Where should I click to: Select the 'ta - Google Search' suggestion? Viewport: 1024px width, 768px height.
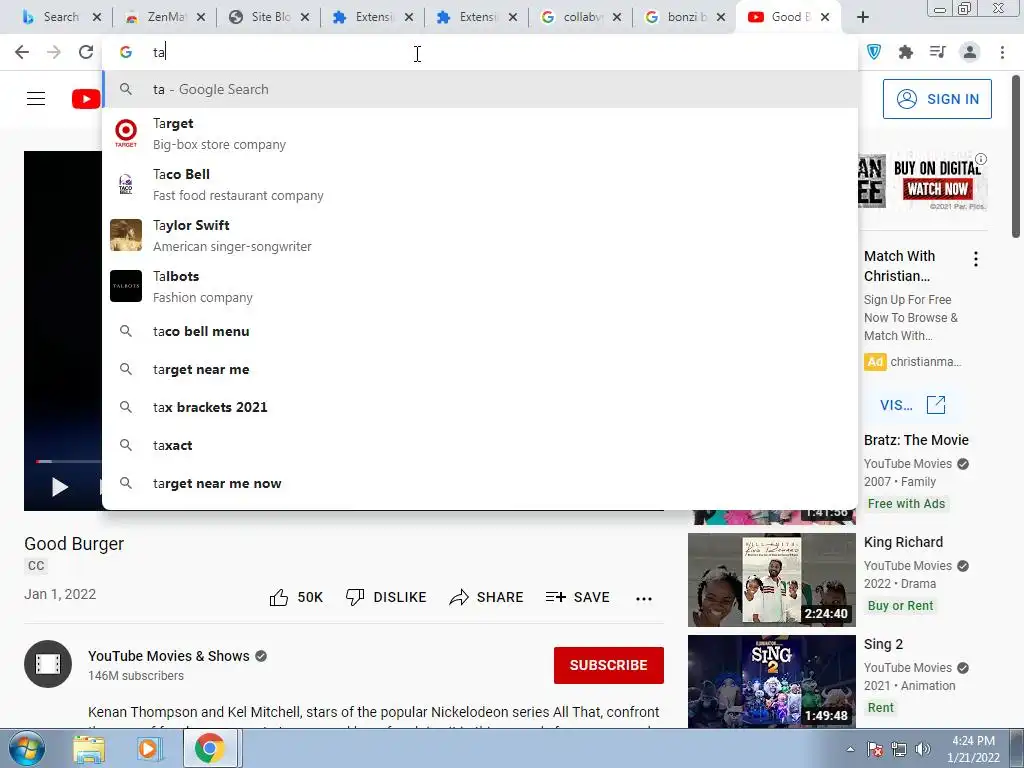click(480, 89)
